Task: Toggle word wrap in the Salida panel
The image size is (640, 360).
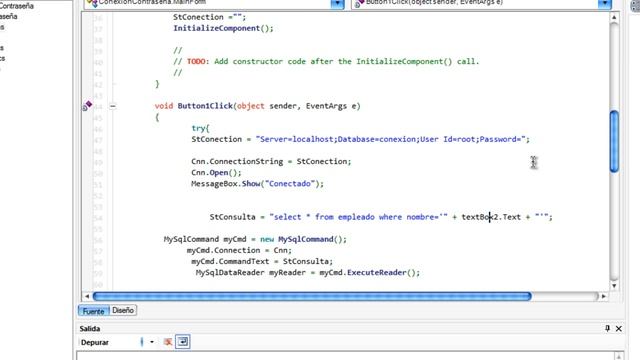Action: pos(182,342)
